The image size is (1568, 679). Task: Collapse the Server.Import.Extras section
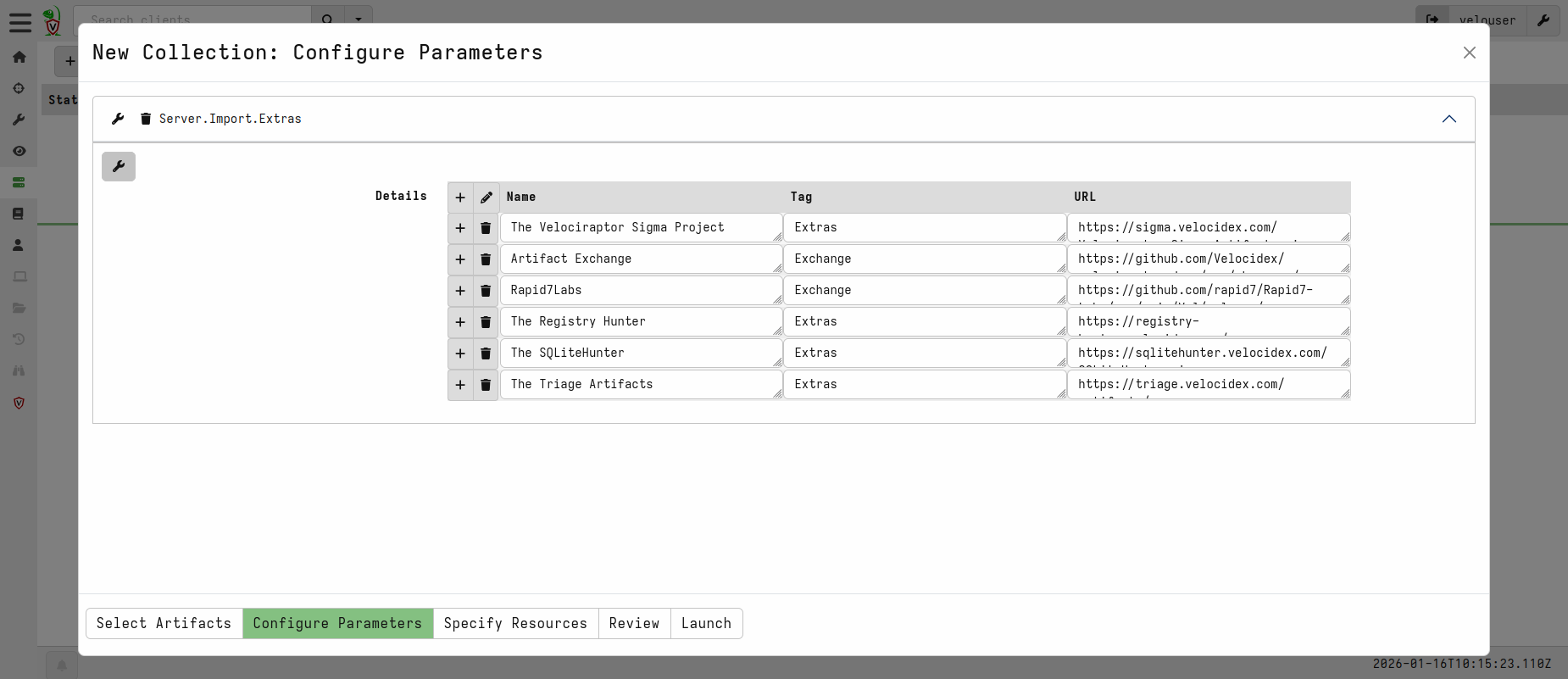[1449, 119]
